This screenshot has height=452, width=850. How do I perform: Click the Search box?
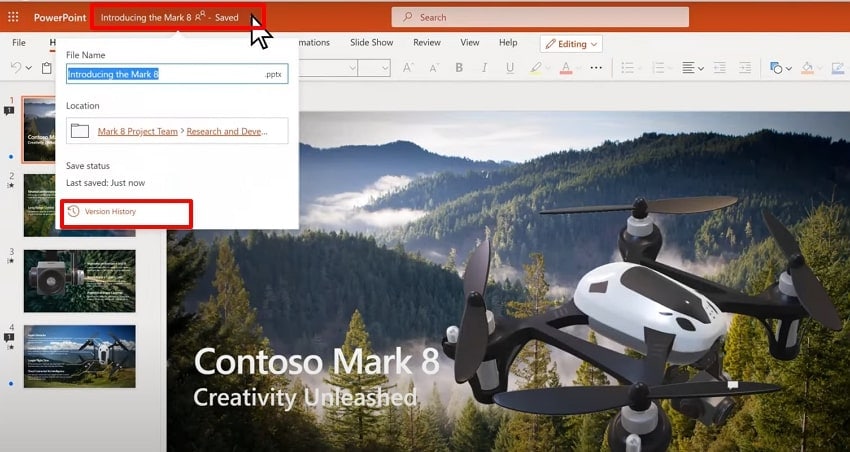pyautogui.click(x=540, y=17)
